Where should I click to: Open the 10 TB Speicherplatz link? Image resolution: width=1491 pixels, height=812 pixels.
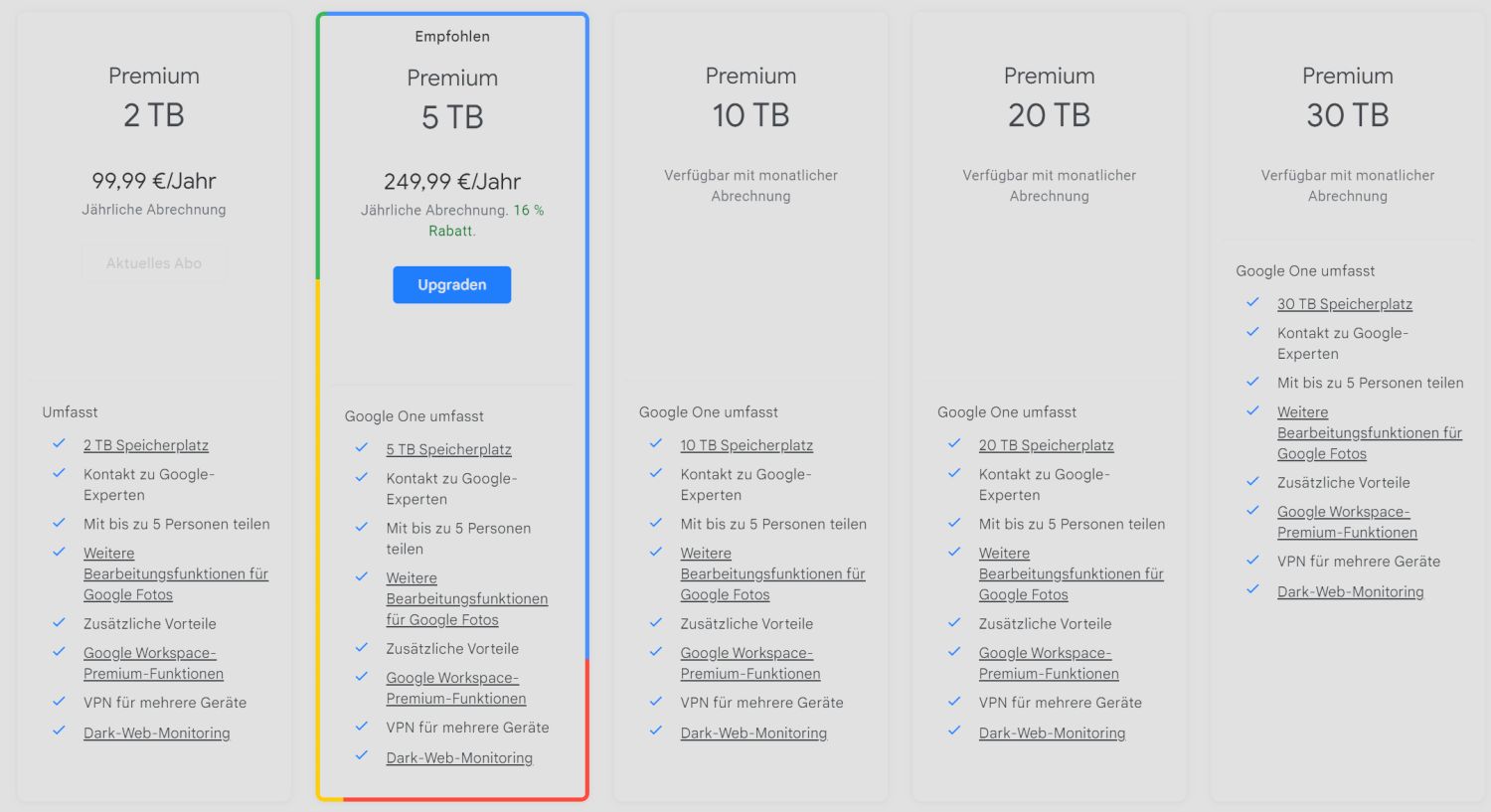point(746,445)
